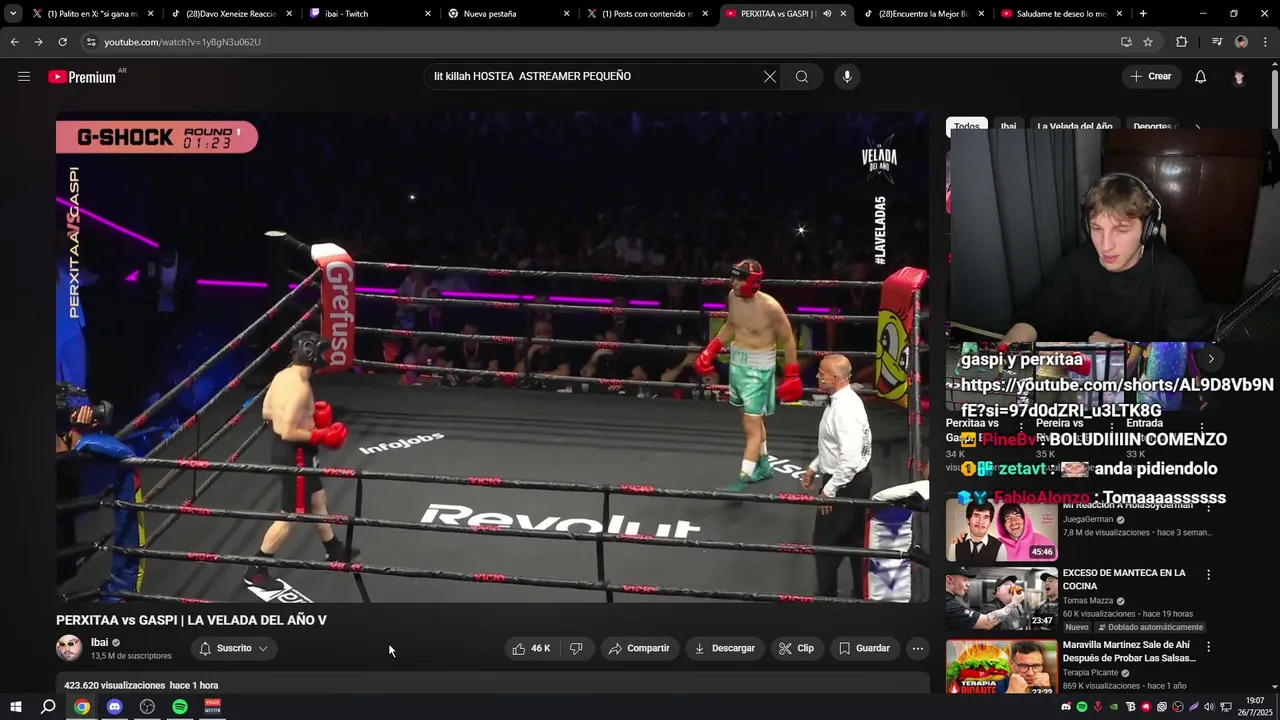Open the account avatar menu
The image size is (1280, 720).
point(1239,77)
